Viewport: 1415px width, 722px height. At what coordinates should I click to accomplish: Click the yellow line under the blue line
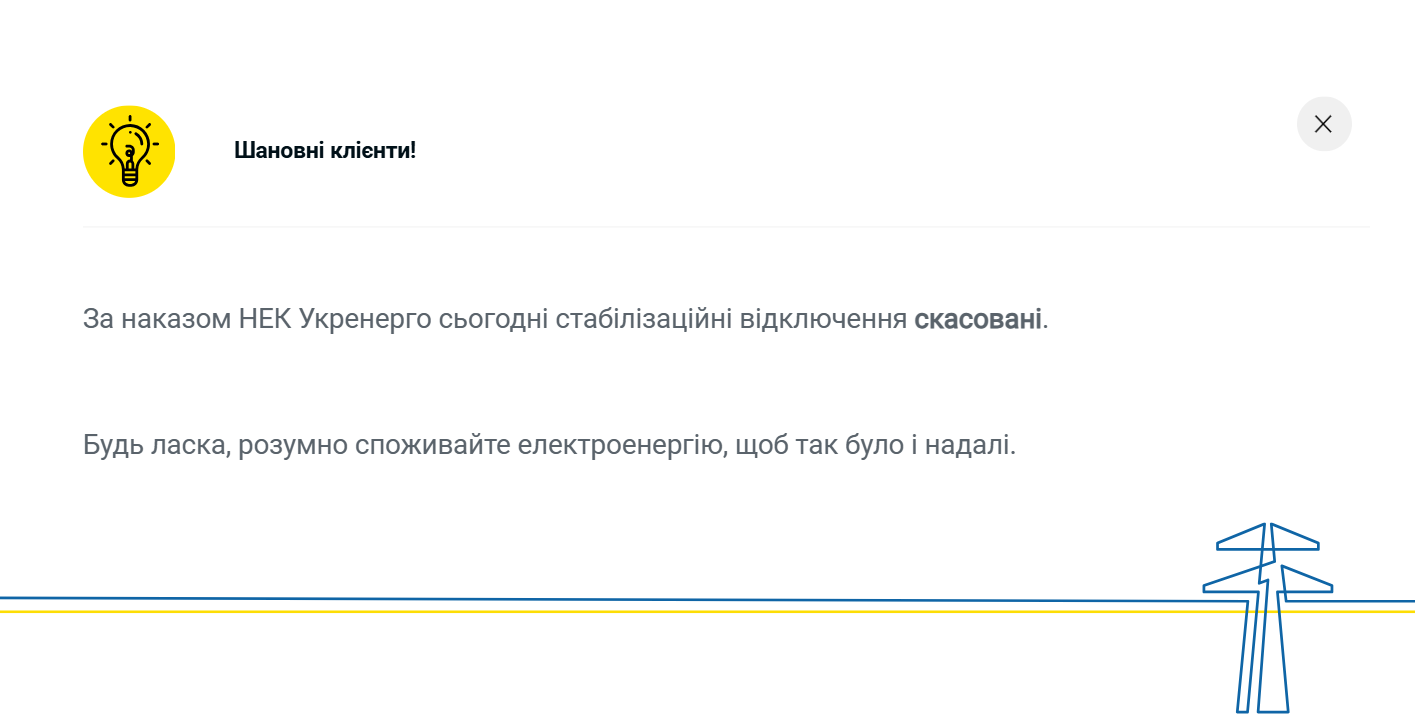[x=600, y=611]
